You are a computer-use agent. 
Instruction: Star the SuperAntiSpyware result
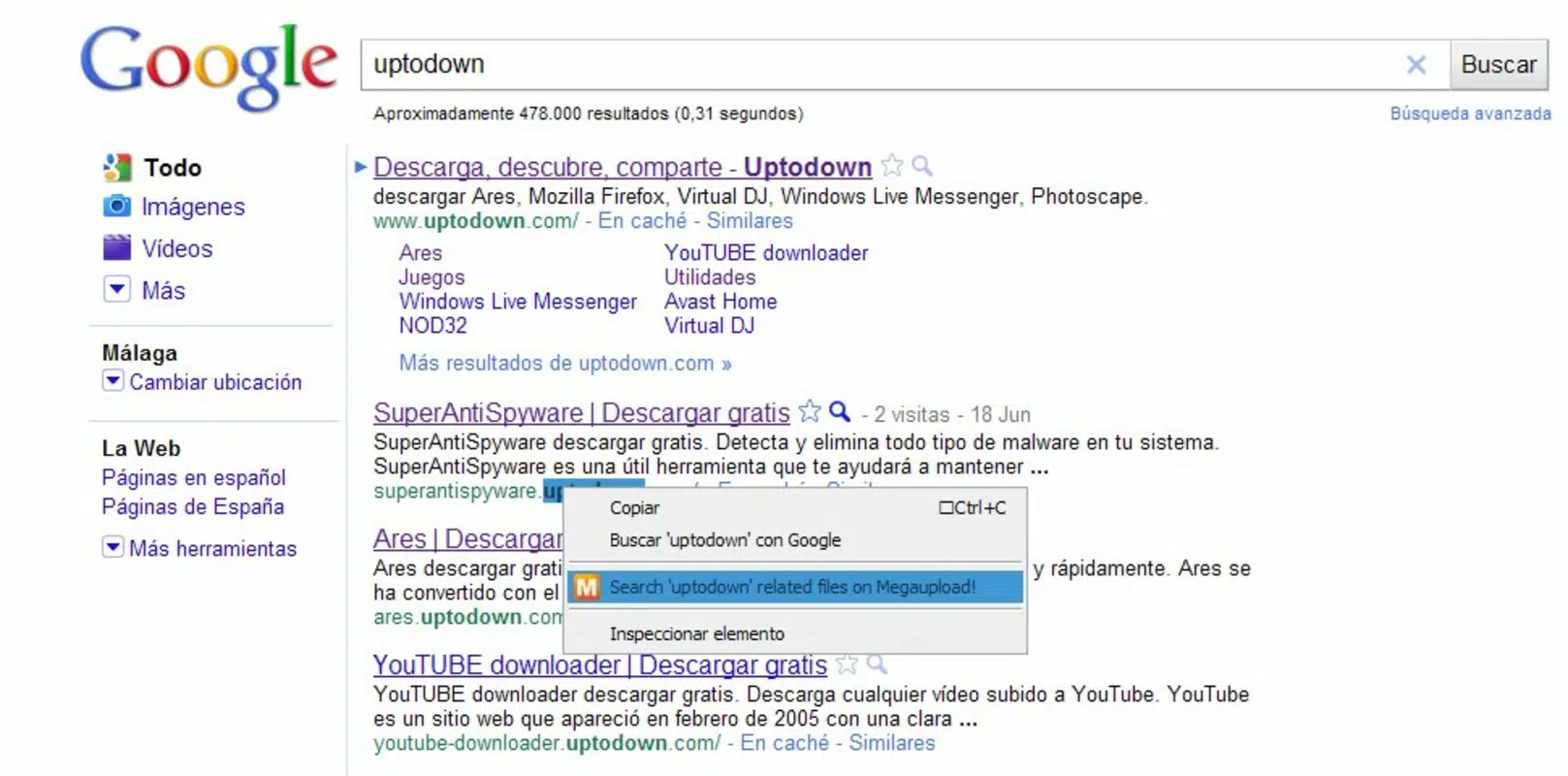[x=810, y=411]
